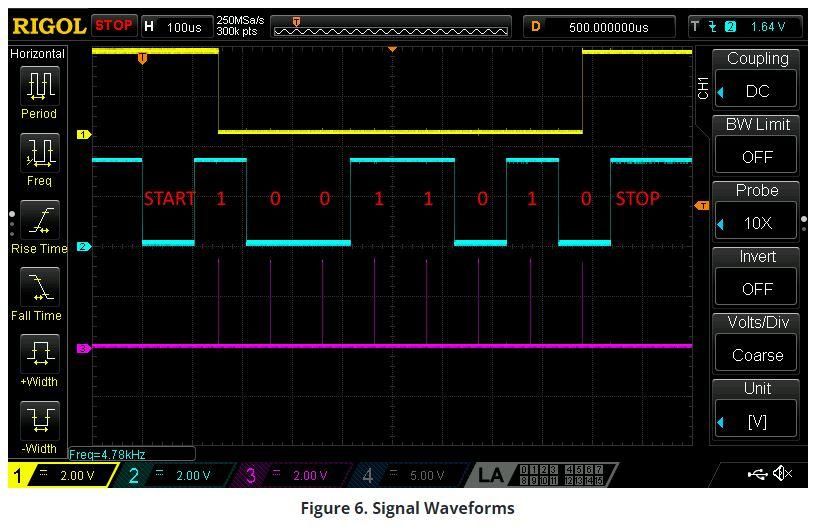Click the red STOP status indicator
The width and height of the screenshot is (818, 531).
click(114, 25)
